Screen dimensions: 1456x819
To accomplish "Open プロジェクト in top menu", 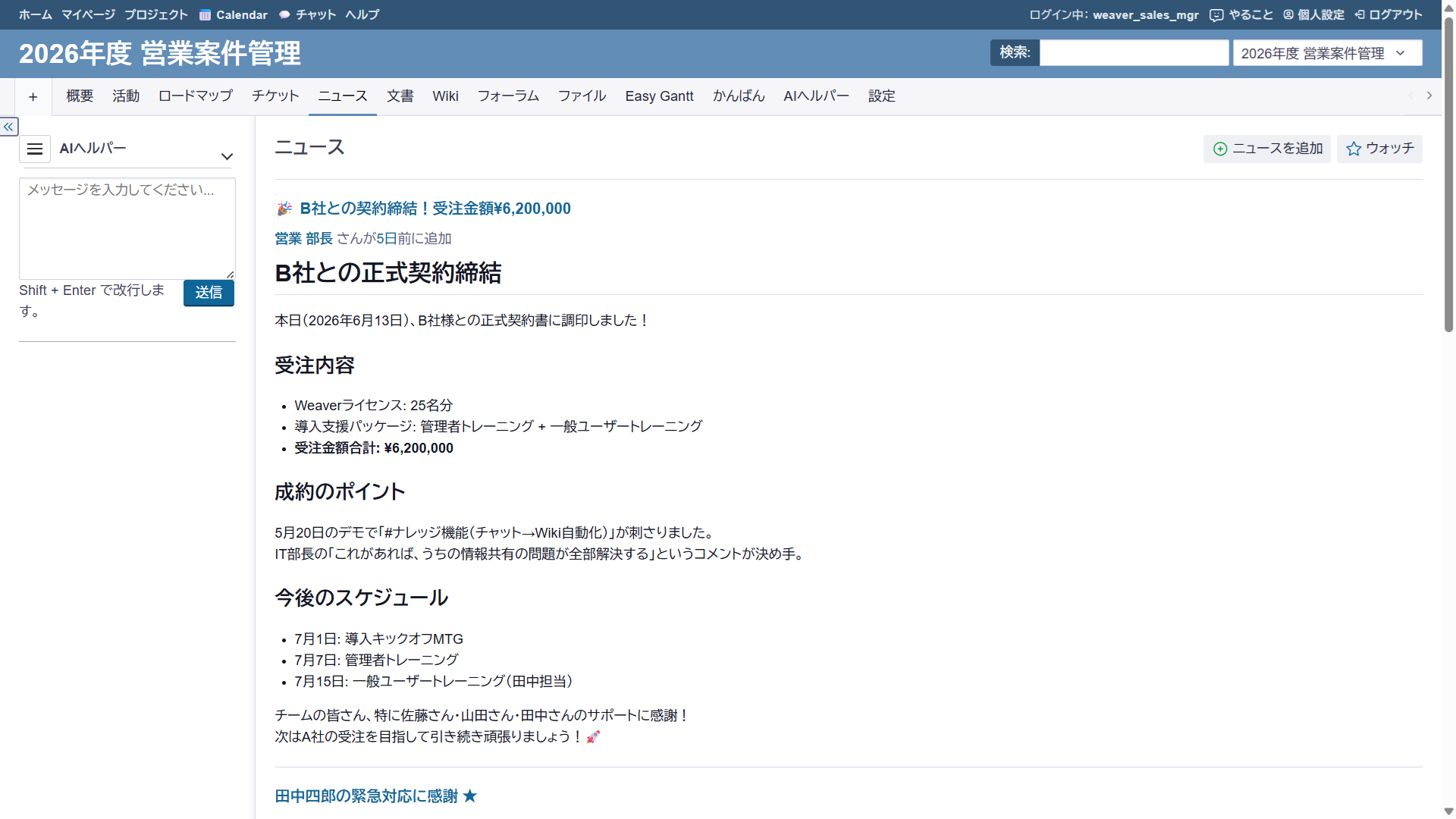I will 156,15.
